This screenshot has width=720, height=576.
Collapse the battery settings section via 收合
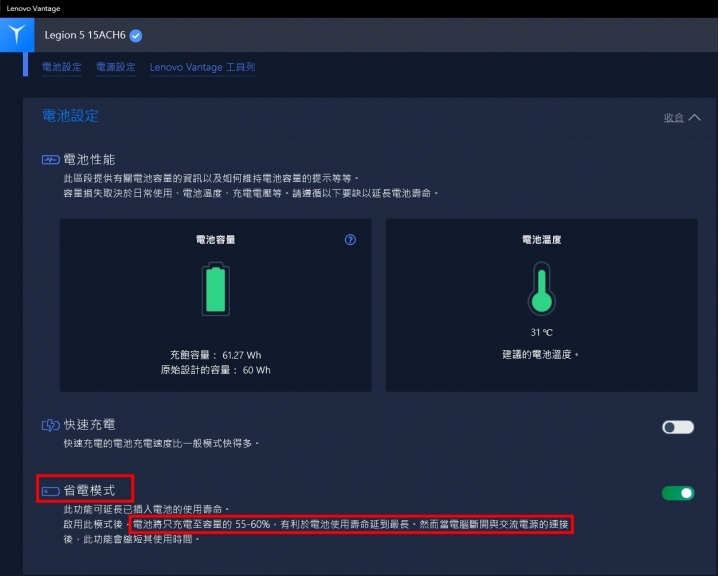674,118
